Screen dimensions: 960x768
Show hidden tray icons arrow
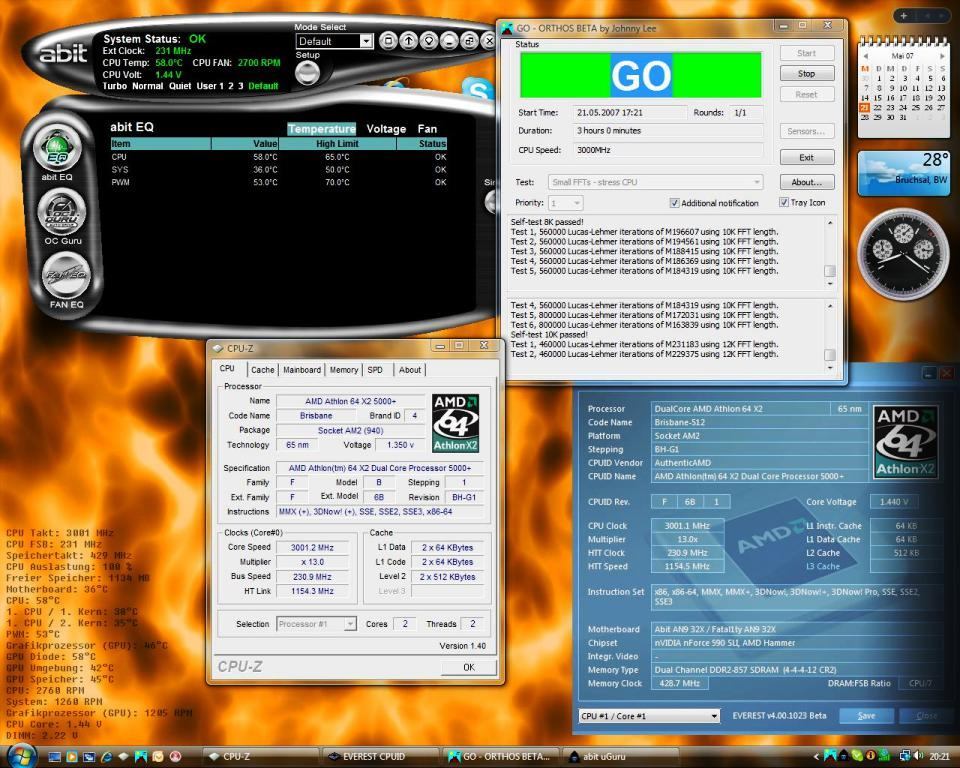pyautogui.click(x=816, y=757)
